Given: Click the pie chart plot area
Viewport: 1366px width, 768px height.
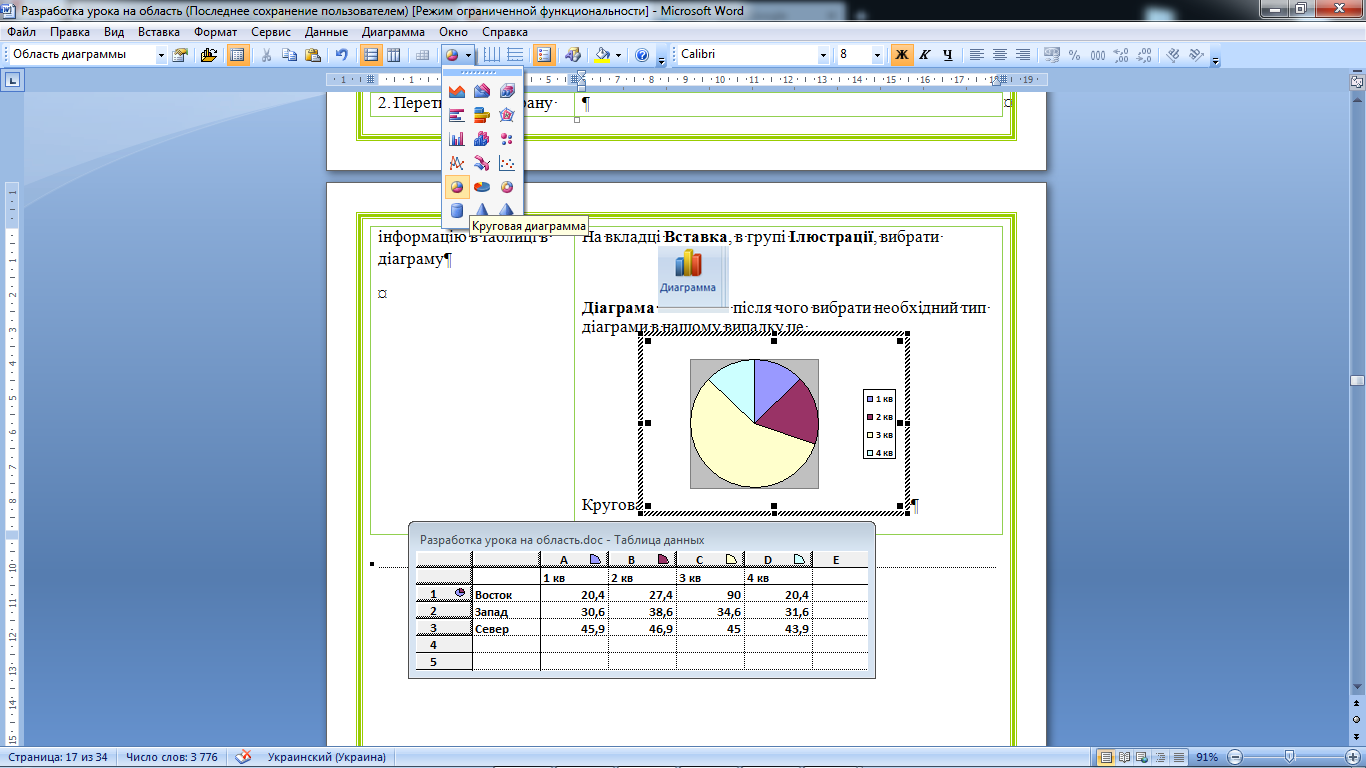Looking at the screenshot, I should 754,424.
